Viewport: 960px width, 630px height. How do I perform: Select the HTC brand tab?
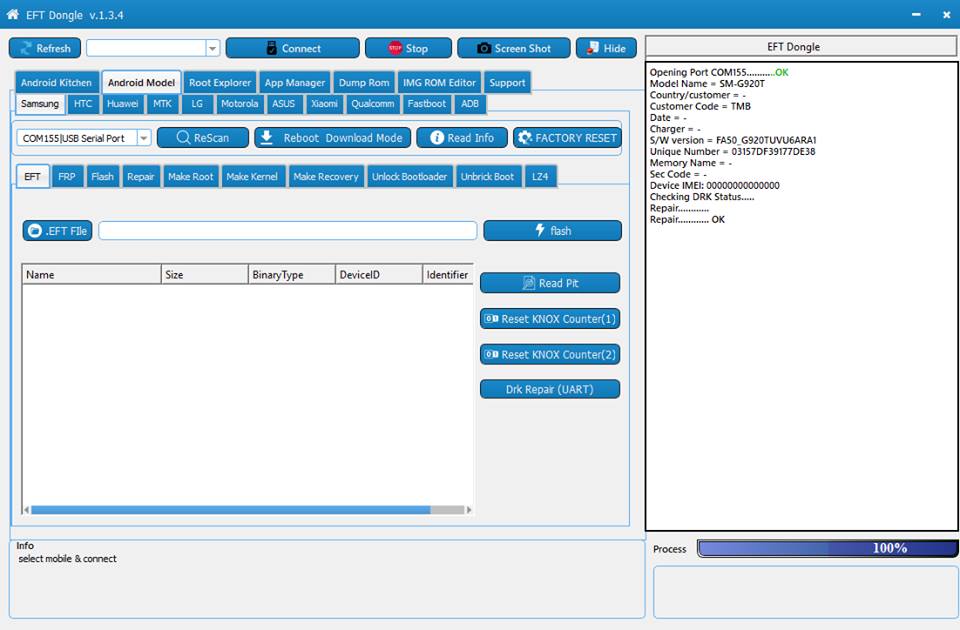point(83,104)
